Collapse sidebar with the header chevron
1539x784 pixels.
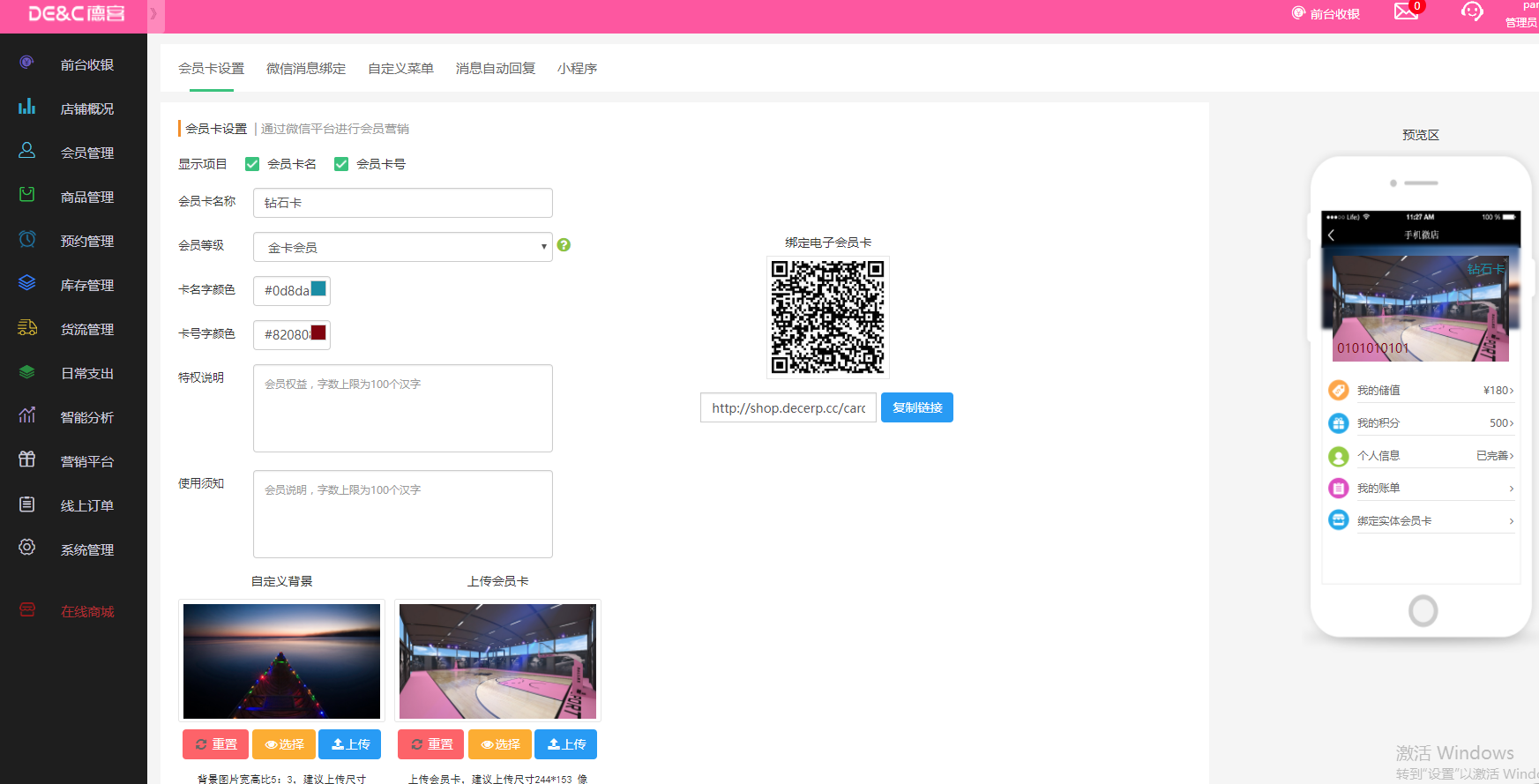pos(153,13)
